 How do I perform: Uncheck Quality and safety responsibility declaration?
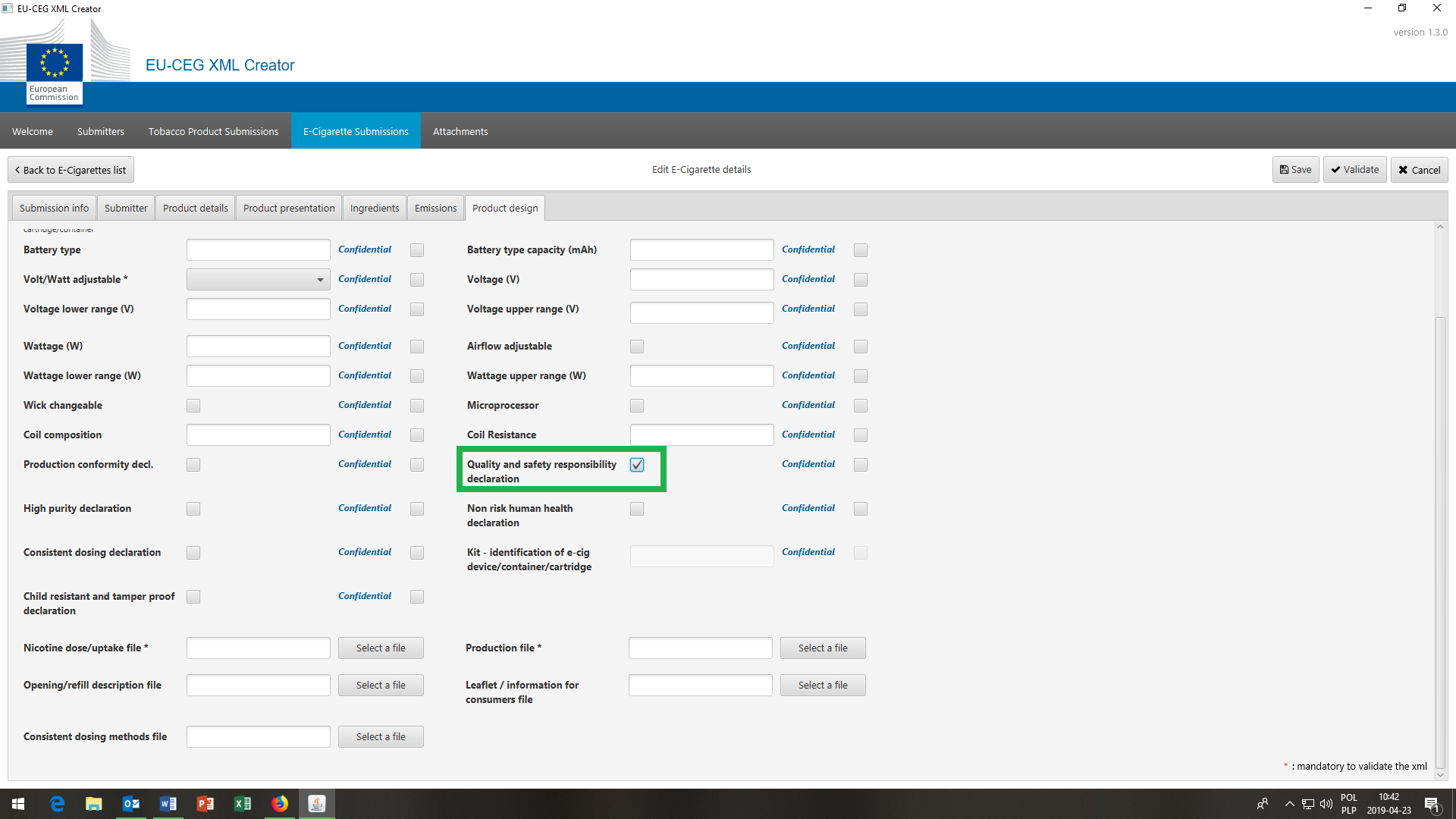tap(637, 465)
